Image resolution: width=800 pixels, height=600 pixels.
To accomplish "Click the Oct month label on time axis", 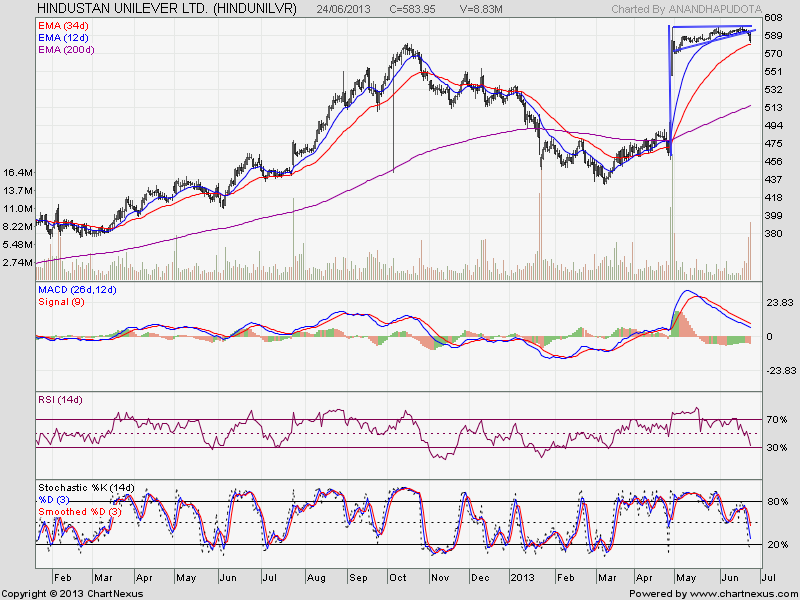I will [x=398, y=578].
